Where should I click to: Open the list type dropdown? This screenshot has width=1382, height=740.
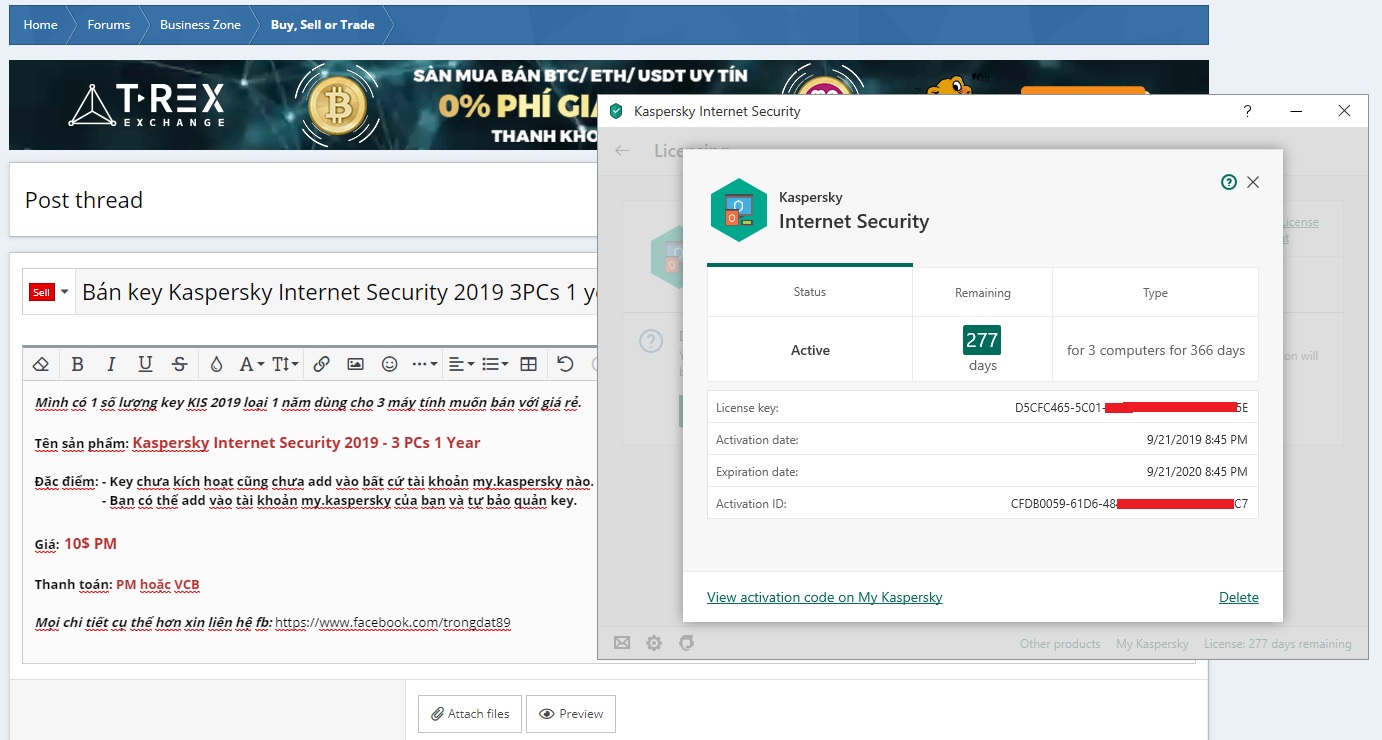[495, 364]
